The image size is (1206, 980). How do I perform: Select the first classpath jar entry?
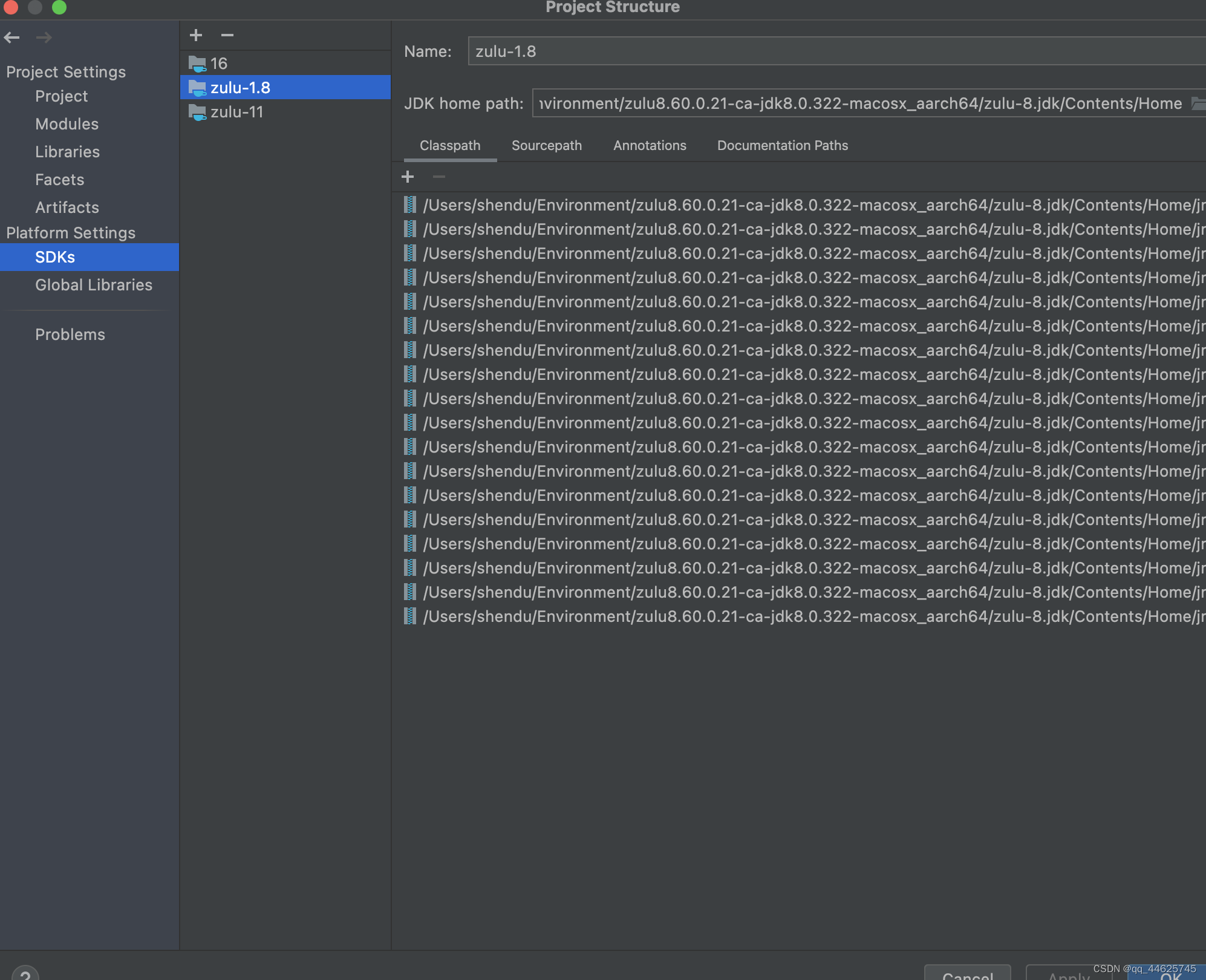coord(810,205)
